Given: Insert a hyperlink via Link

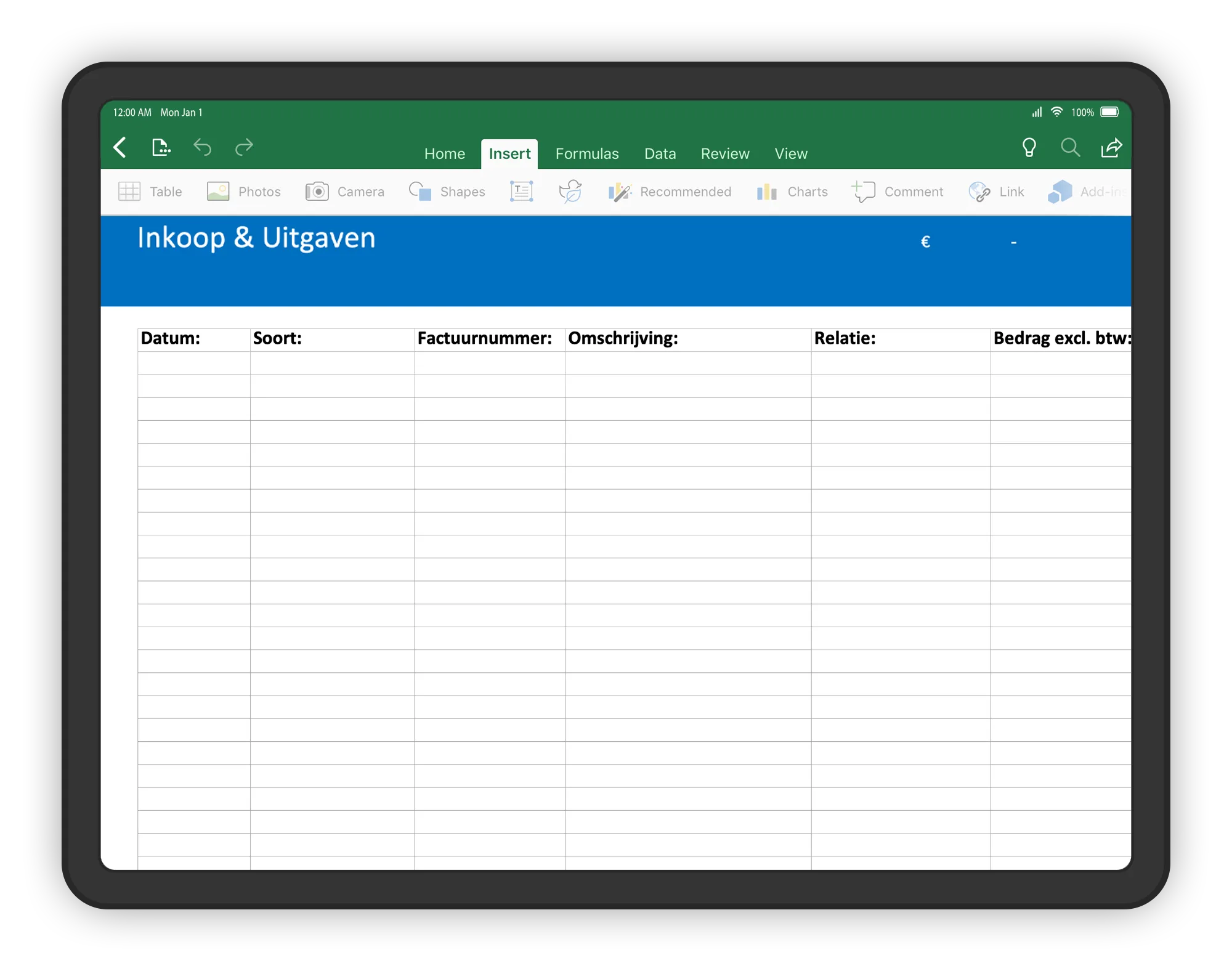Looking at the screenshot, I should (x=996, y=192).
